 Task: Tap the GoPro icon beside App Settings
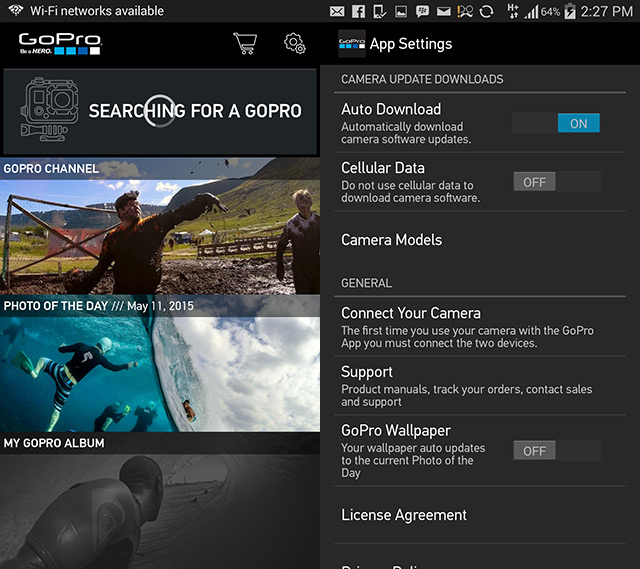tap(351, 43)
